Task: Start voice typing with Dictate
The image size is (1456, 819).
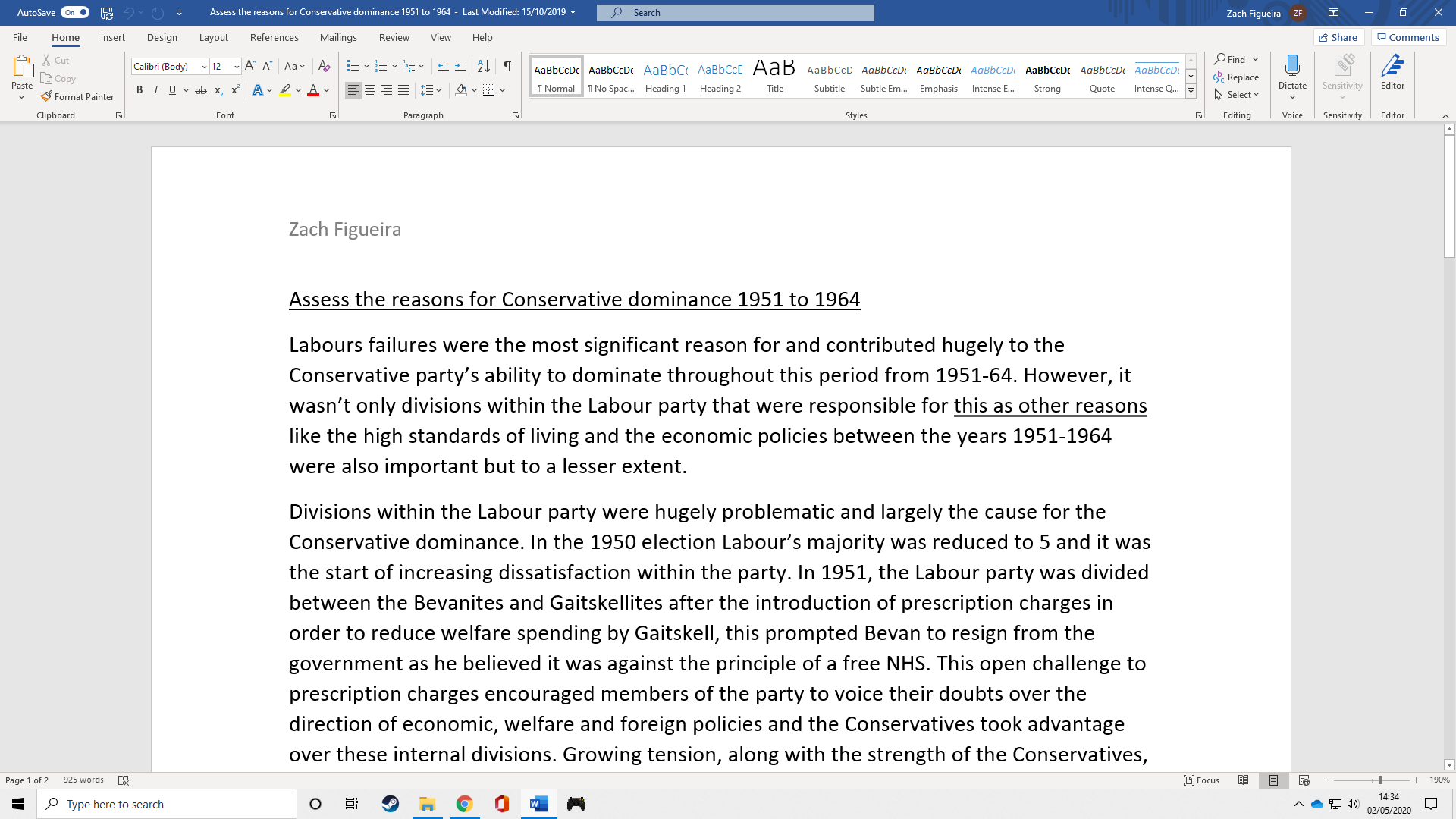Action: [x=1292, y=74]
